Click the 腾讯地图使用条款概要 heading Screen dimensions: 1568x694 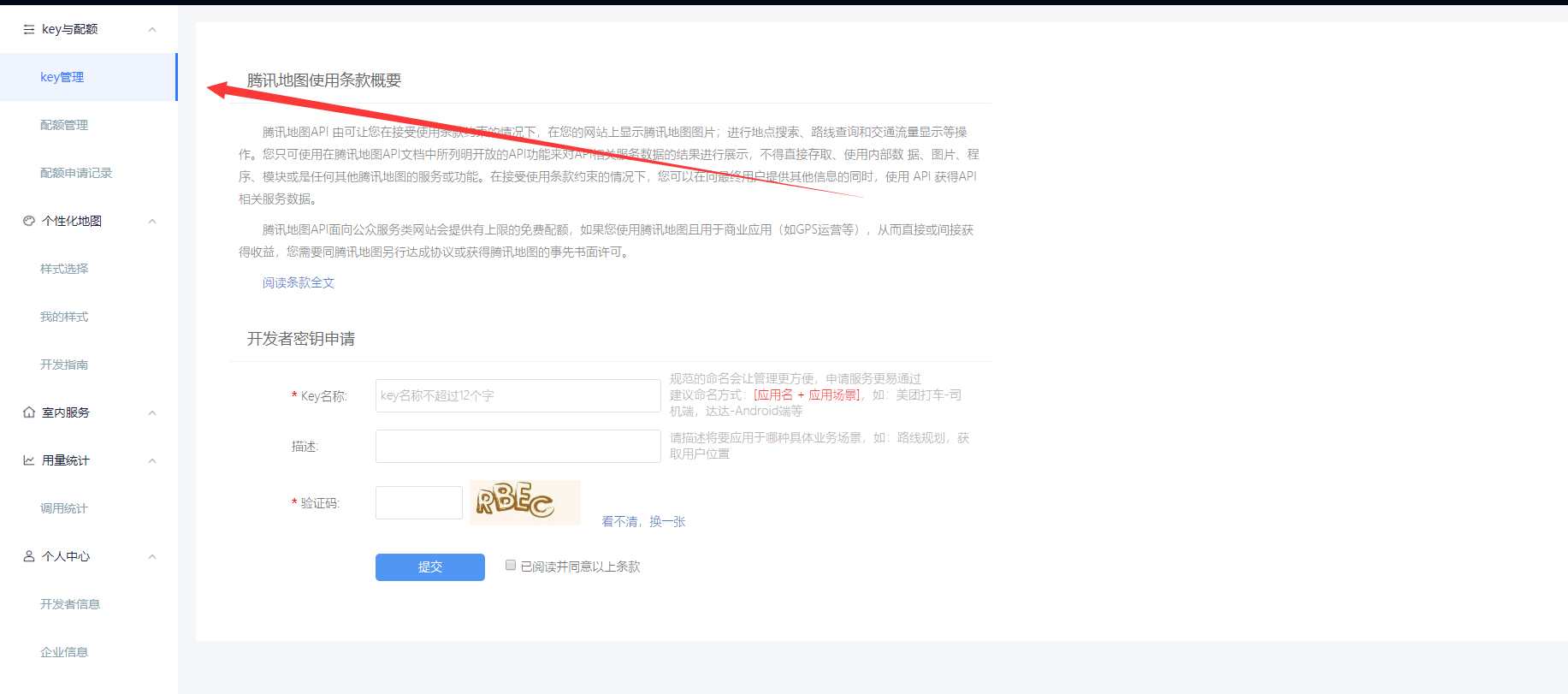324,80
